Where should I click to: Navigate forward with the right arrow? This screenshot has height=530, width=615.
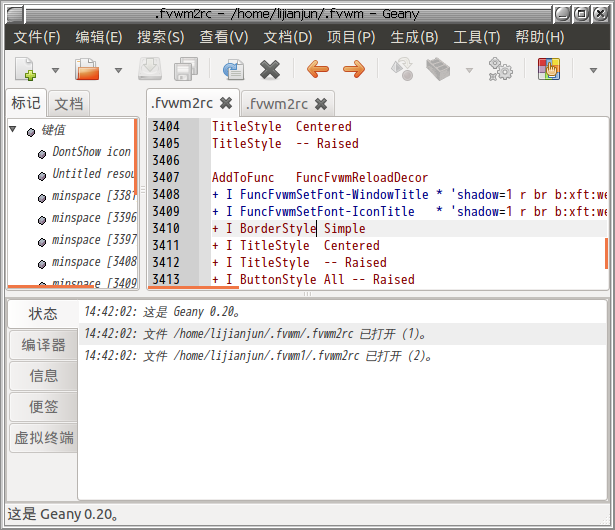pos(354,69)
